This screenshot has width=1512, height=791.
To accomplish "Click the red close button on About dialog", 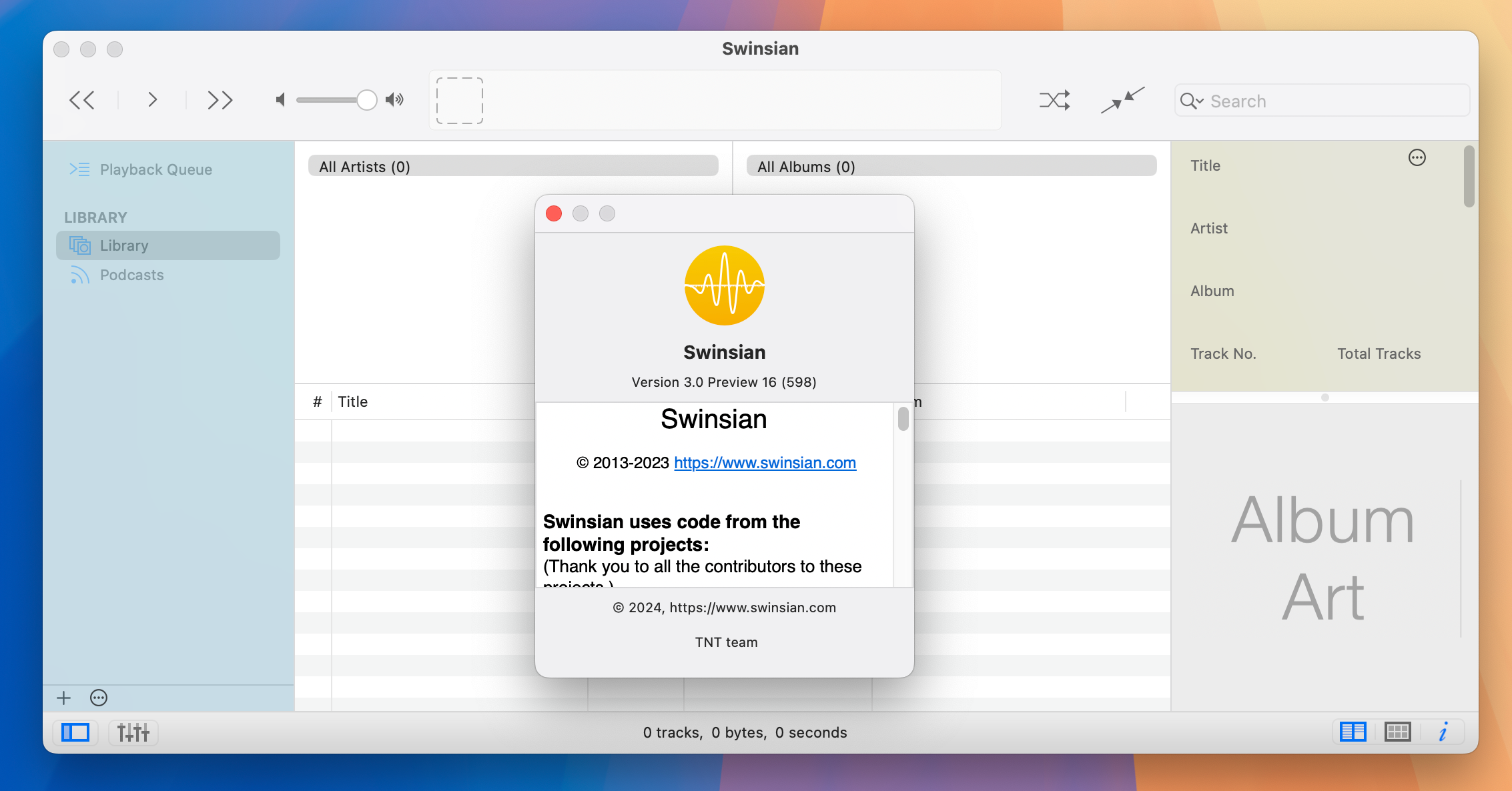I will coord(553,214).
